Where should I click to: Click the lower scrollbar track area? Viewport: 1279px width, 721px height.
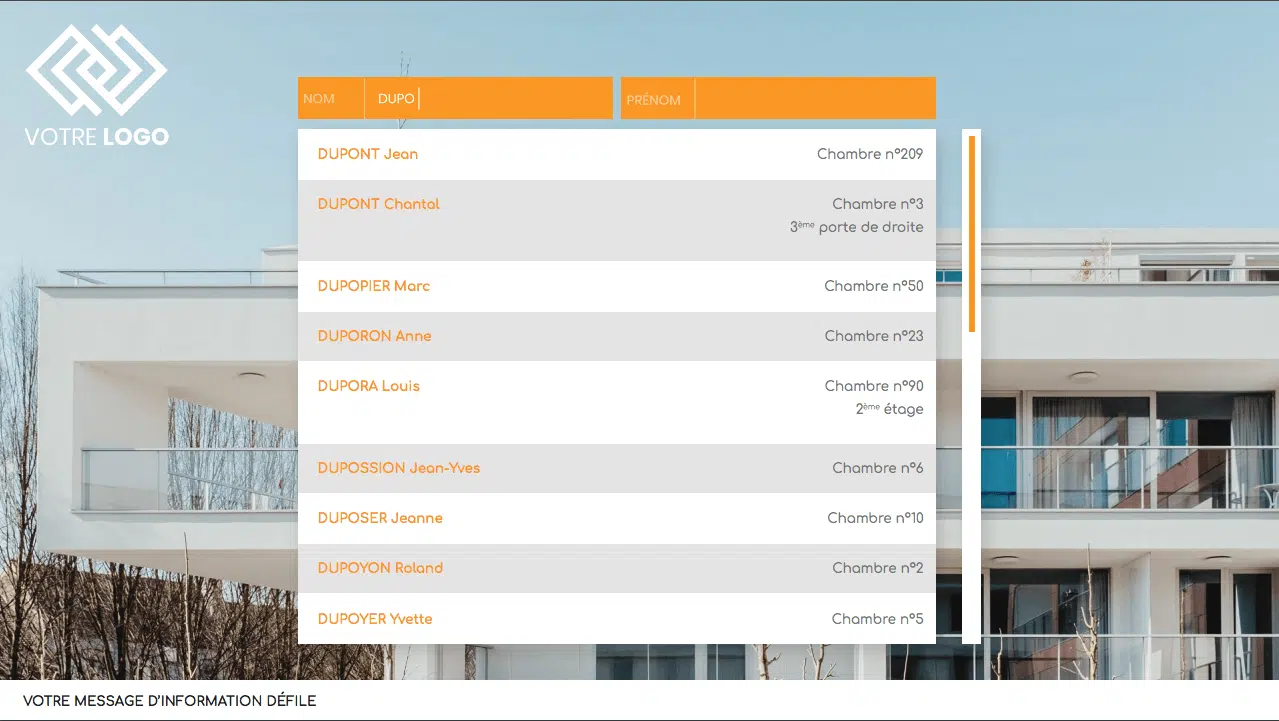click(x=971, y=500)
